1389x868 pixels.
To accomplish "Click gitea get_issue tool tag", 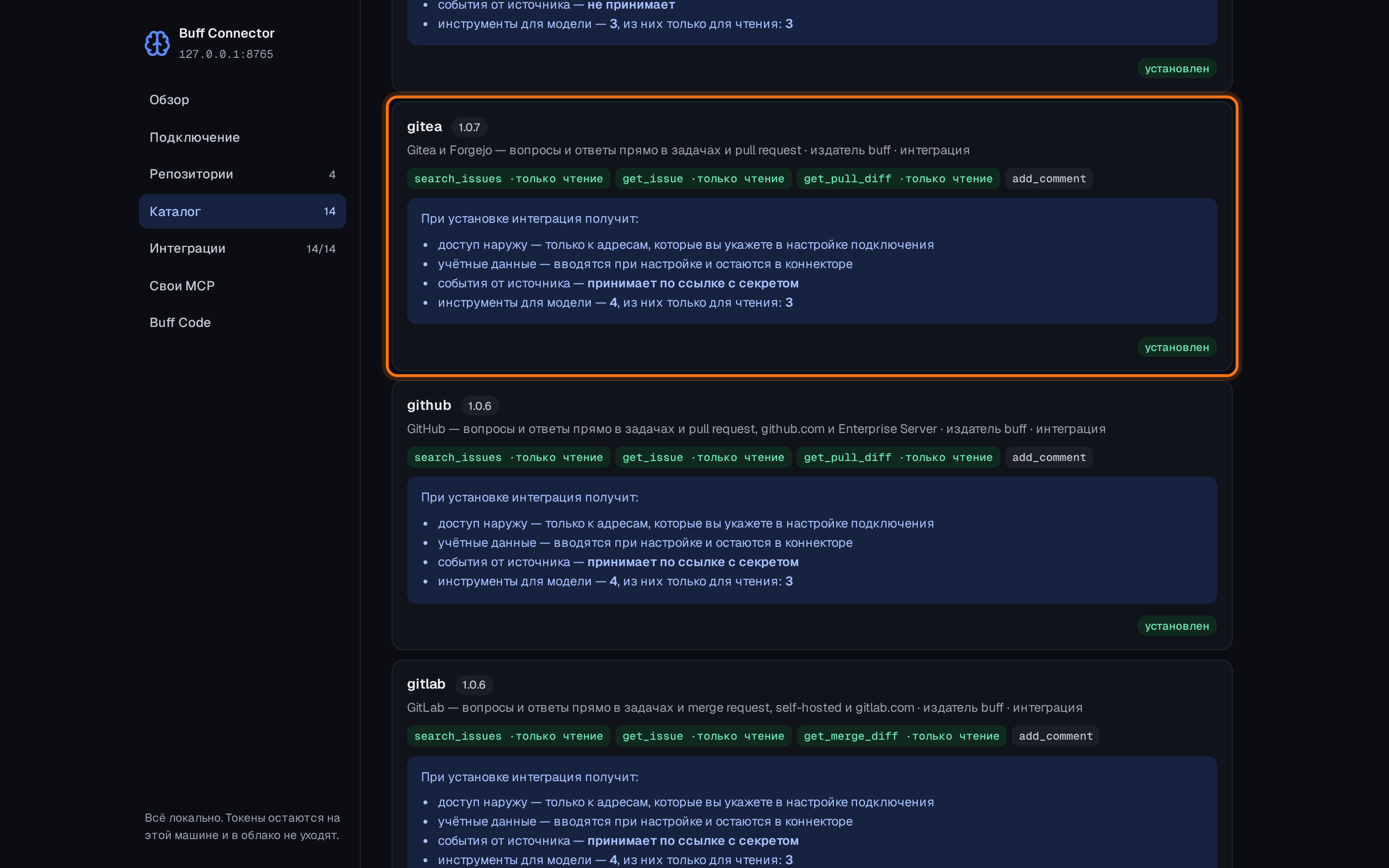I will (x=703, y=178).
